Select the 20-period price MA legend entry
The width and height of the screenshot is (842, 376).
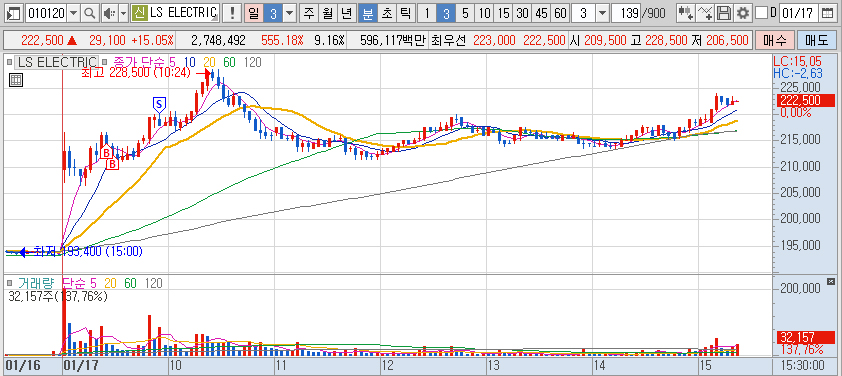209,62
